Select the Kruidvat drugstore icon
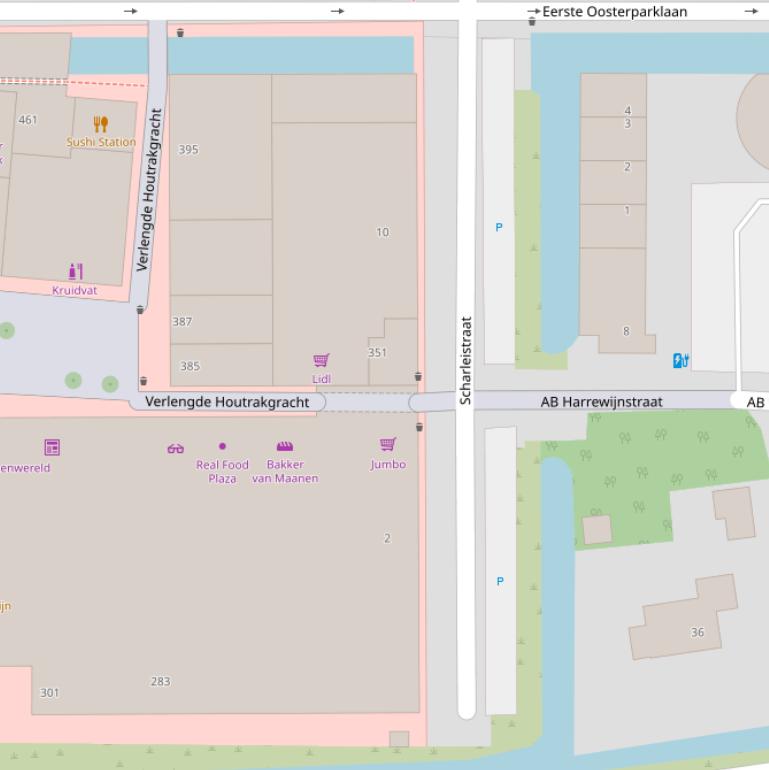This screenshot has width=769, height=770. point(76,272)
